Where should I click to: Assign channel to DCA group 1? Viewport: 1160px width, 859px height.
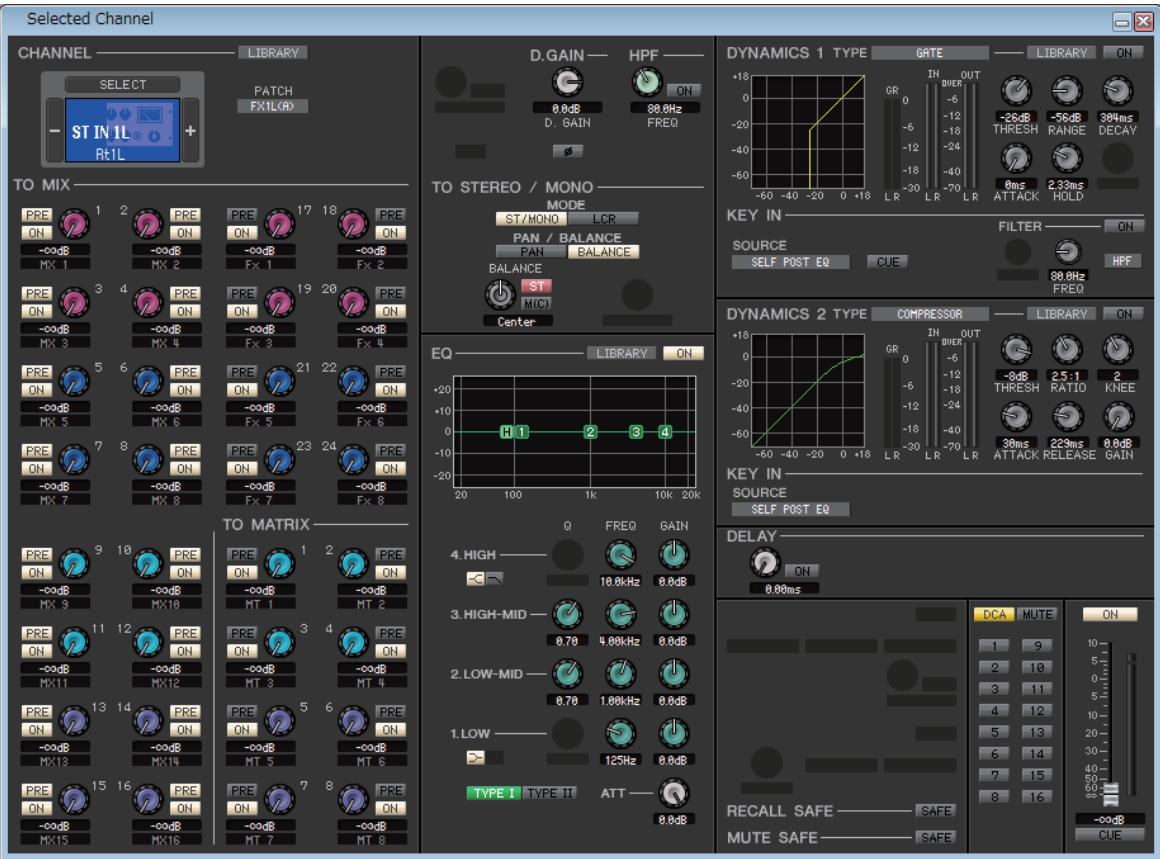coord(994,646)
